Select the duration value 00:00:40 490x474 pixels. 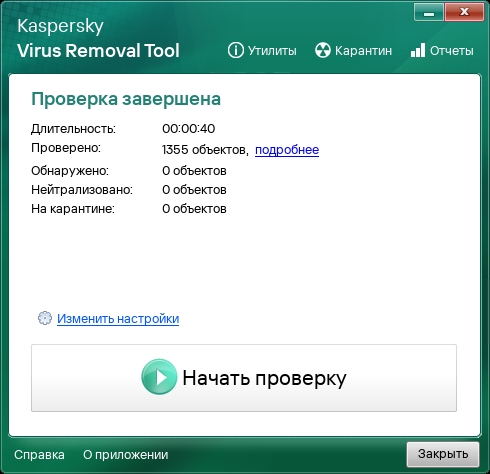coord(189,129)
